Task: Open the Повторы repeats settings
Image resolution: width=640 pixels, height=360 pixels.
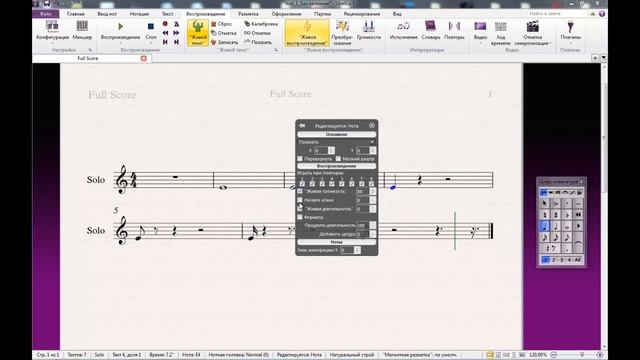Action: tap(454, 31)
